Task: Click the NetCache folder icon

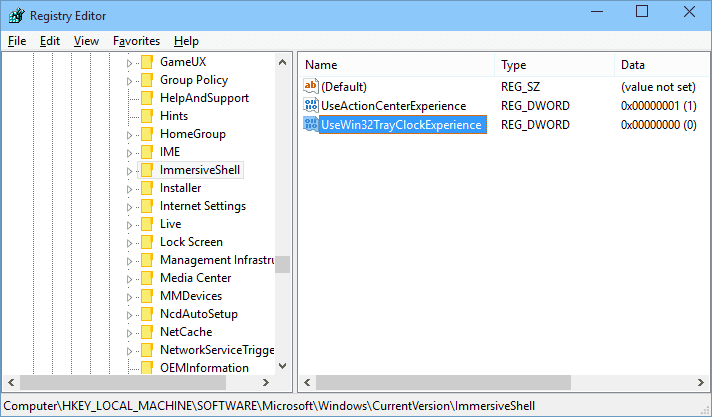Action: pos(147,332)
